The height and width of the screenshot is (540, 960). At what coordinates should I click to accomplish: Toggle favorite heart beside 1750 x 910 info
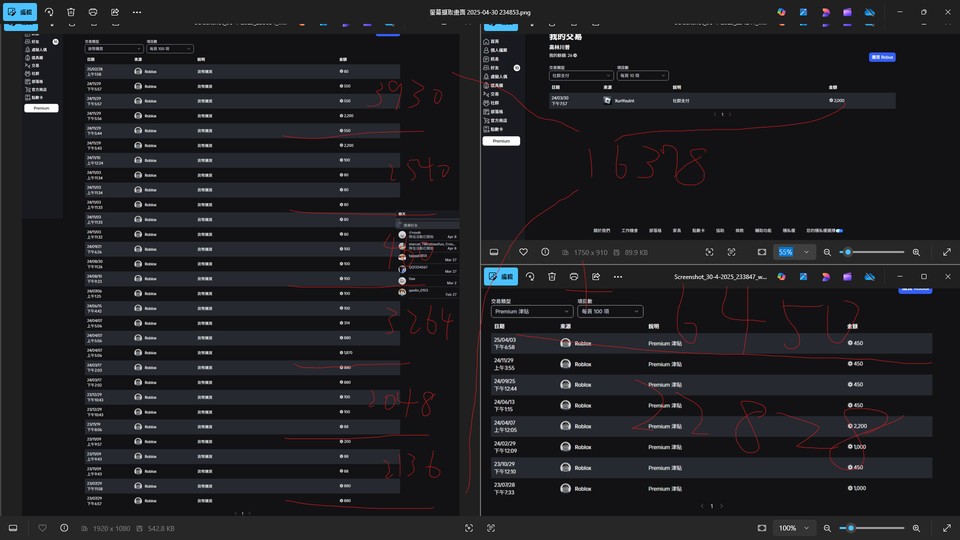(523, 252)
